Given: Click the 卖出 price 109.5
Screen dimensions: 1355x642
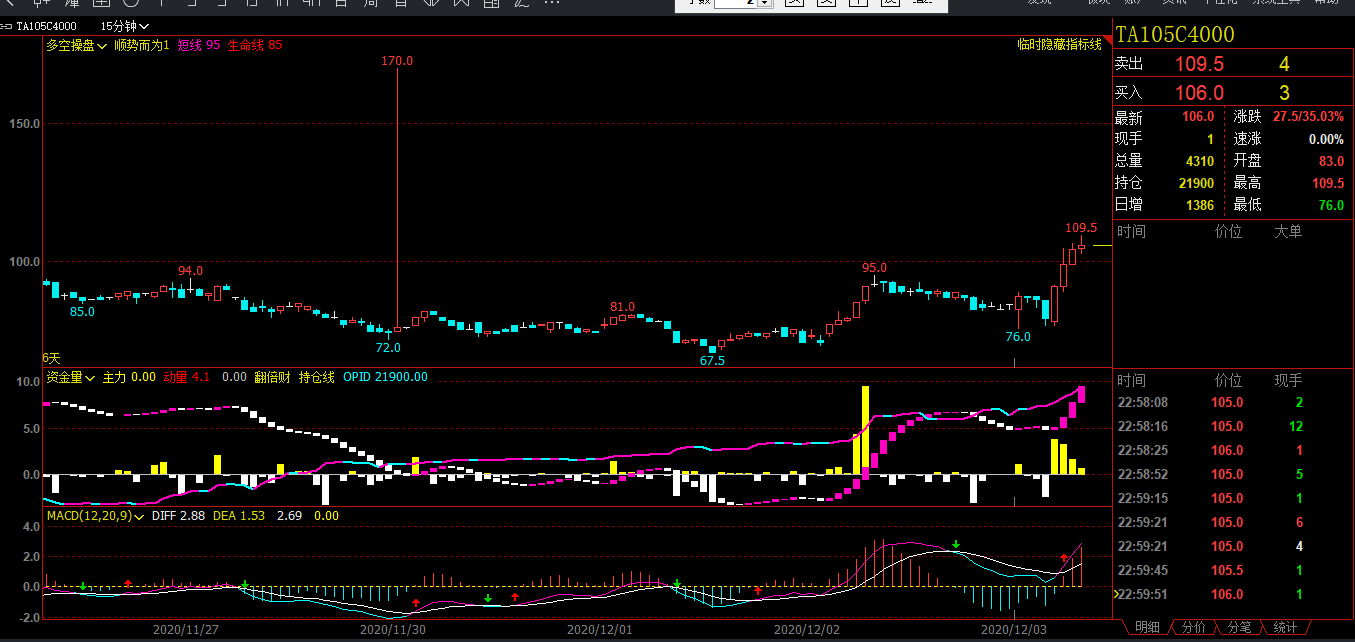Looking at the screenshot, I should click(x=1198, y=65).
